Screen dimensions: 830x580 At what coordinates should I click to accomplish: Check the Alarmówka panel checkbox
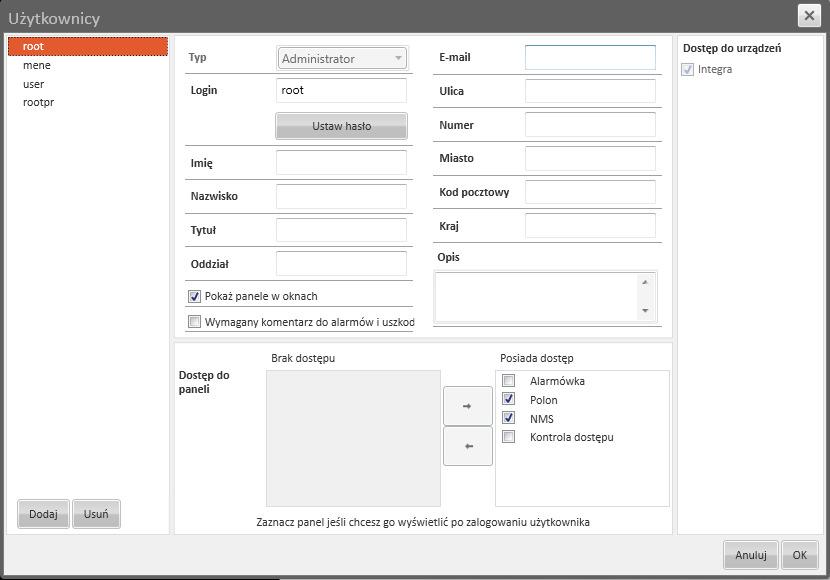pos(508,380)
